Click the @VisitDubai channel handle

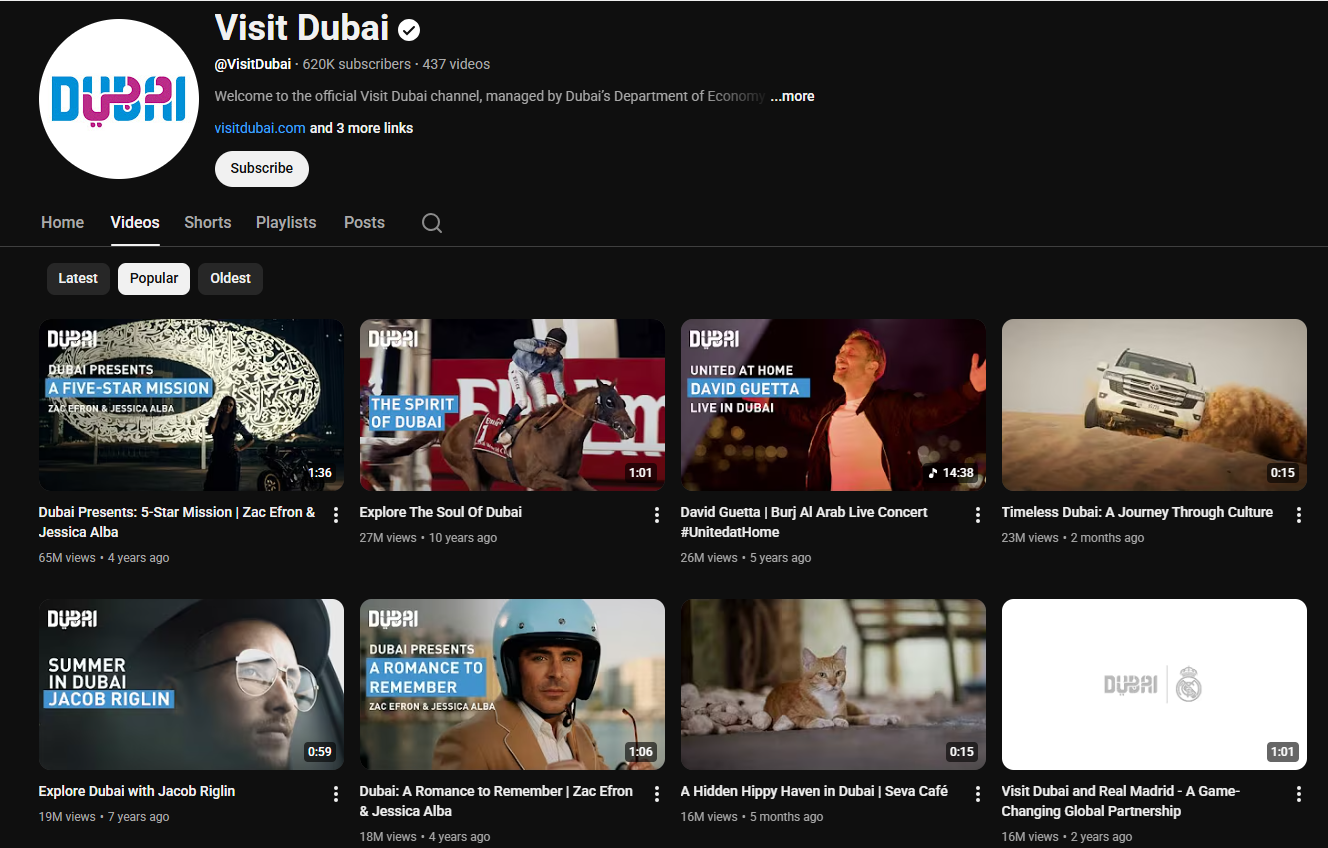coord(253,64)
